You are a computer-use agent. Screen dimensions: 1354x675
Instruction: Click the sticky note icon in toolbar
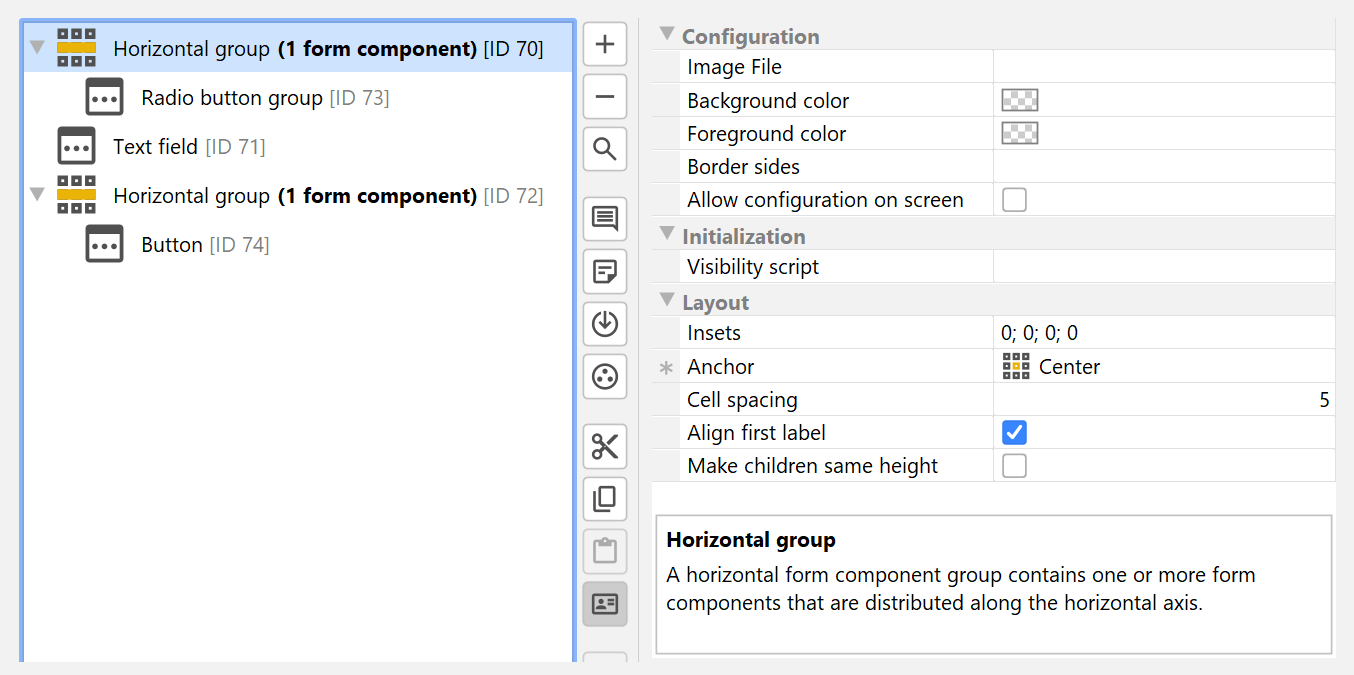coord(605,271)
